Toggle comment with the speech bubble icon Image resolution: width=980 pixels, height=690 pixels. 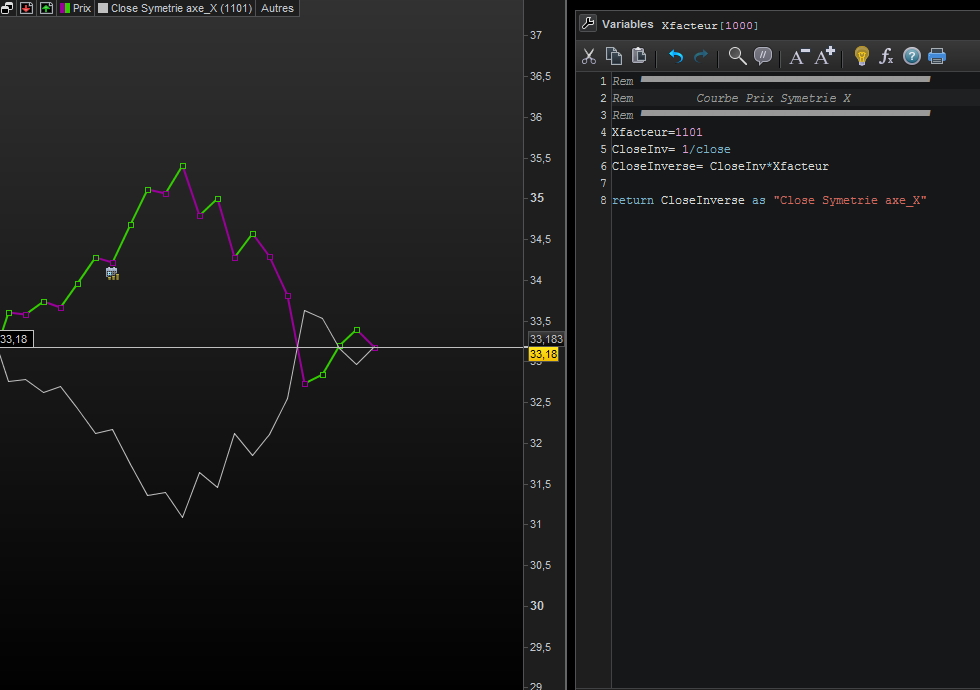pos(763,56)
